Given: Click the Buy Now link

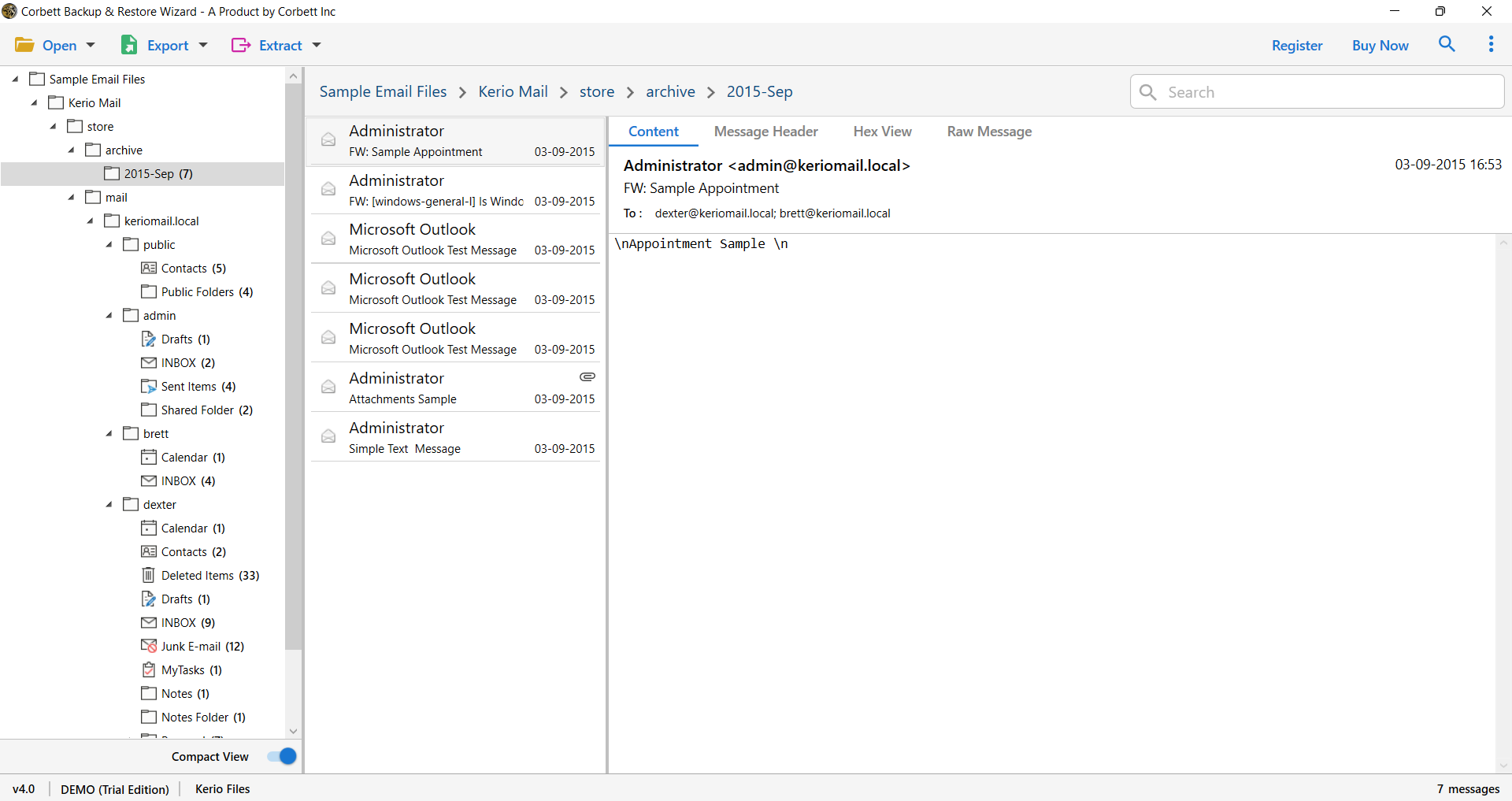Looking at the screenshot, I should tap(1380, 46).
